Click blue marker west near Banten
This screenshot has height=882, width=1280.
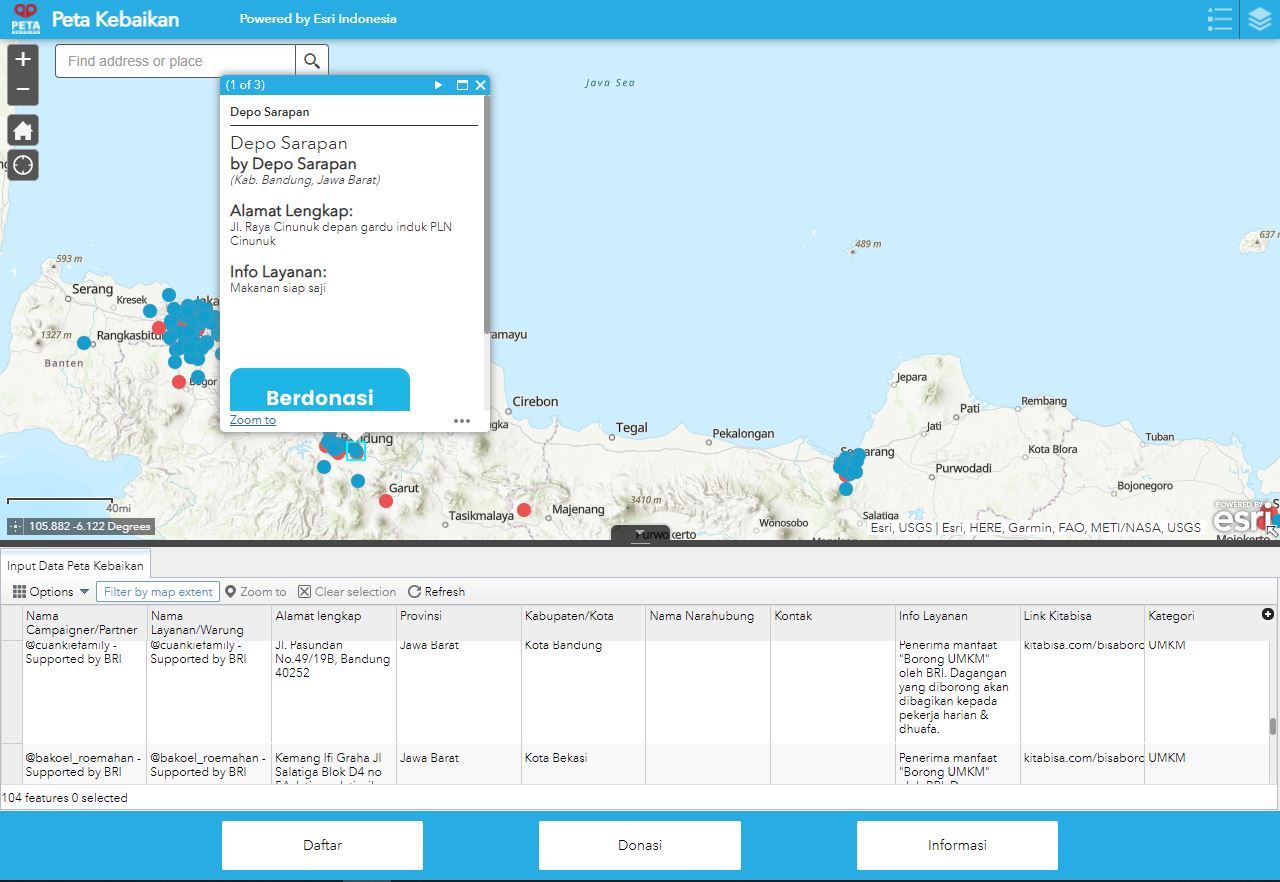[x=84, y=343]
